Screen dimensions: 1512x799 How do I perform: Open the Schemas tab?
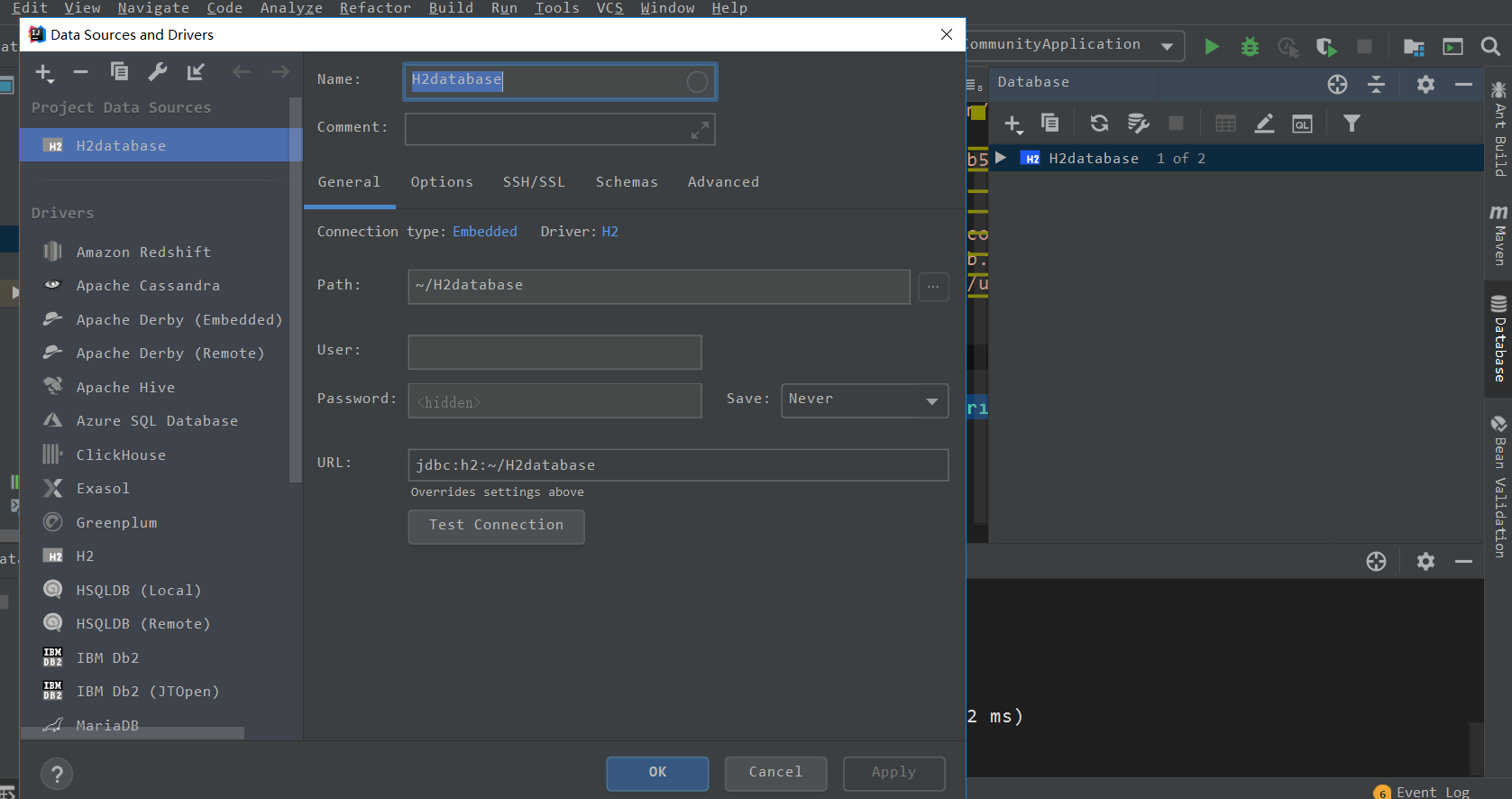pyautogui.click(x=627, y=182)
